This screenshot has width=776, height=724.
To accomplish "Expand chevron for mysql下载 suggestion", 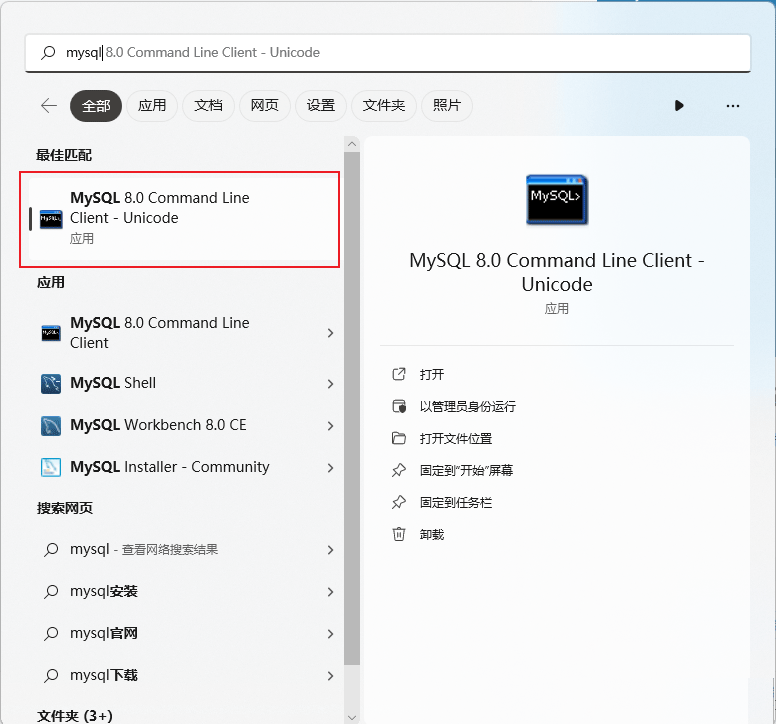I will [330, 676].
